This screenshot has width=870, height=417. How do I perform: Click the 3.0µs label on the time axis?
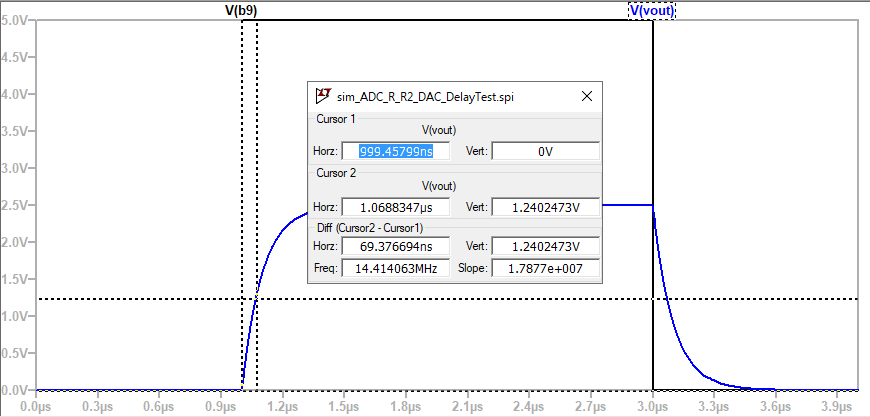pyautogui.click(x=652, y=407)
